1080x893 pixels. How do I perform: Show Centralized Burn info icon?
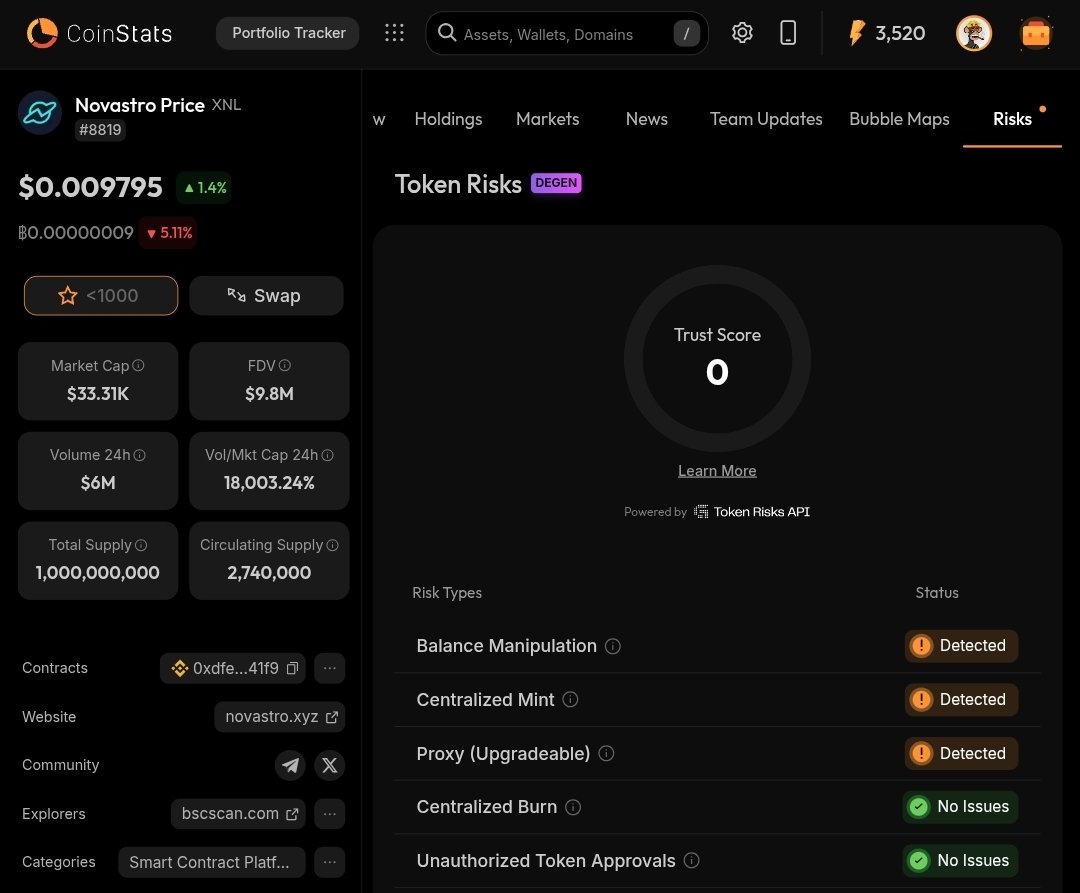click(x=573, y=807)
